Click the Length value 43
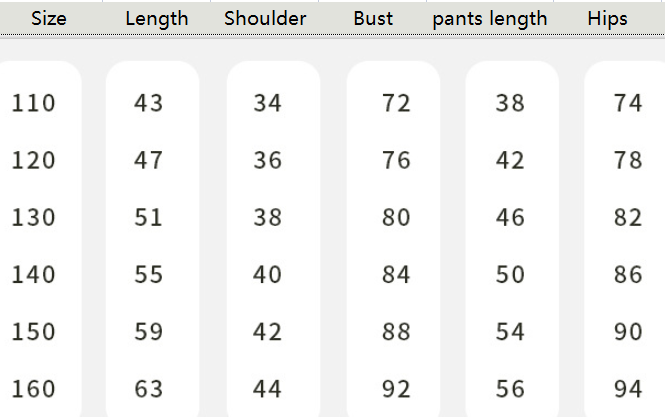The height and width of the screenshot is (417, 665). click(x=148, y=103)
